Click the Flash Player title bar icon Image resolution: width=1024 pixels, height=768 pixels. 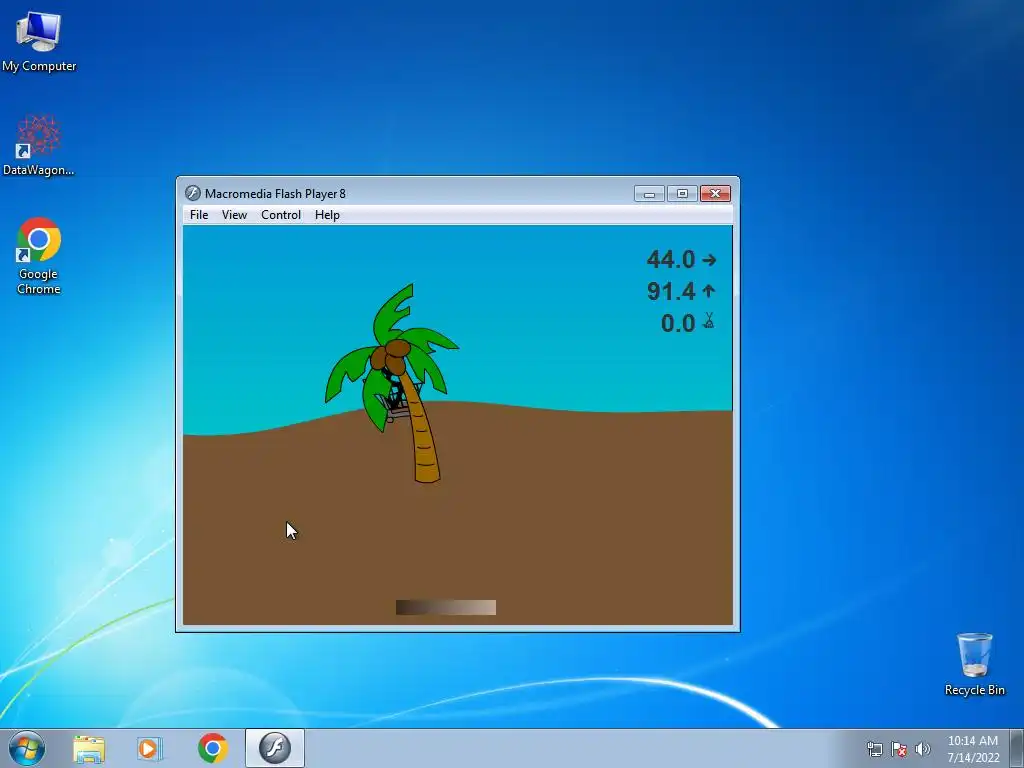193,193
